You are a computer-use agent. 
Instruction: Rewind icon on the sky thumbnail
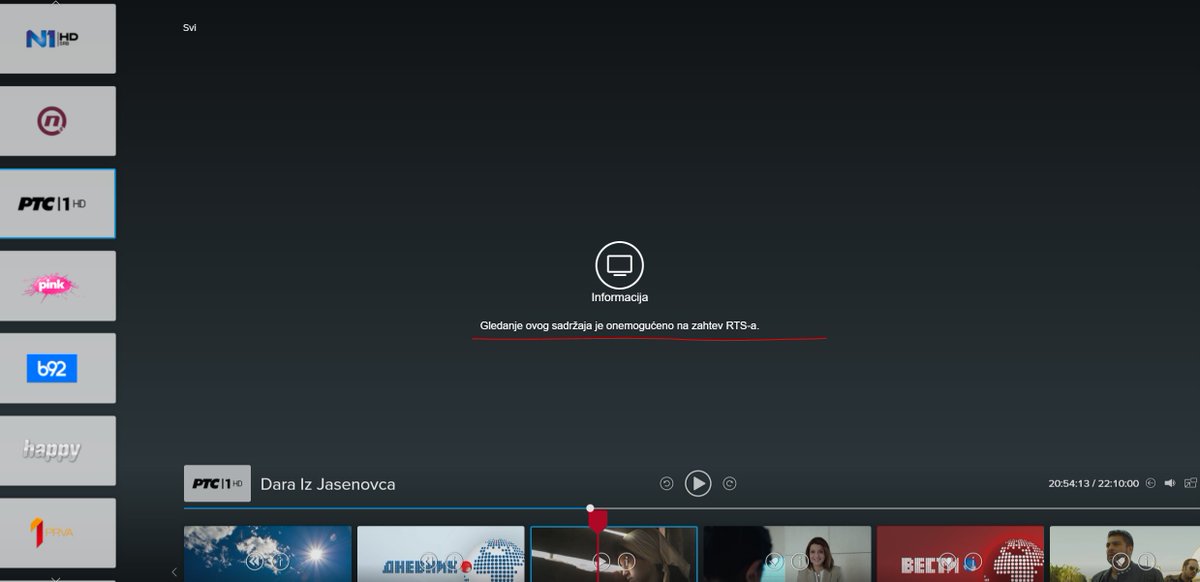tap(254, 562)
